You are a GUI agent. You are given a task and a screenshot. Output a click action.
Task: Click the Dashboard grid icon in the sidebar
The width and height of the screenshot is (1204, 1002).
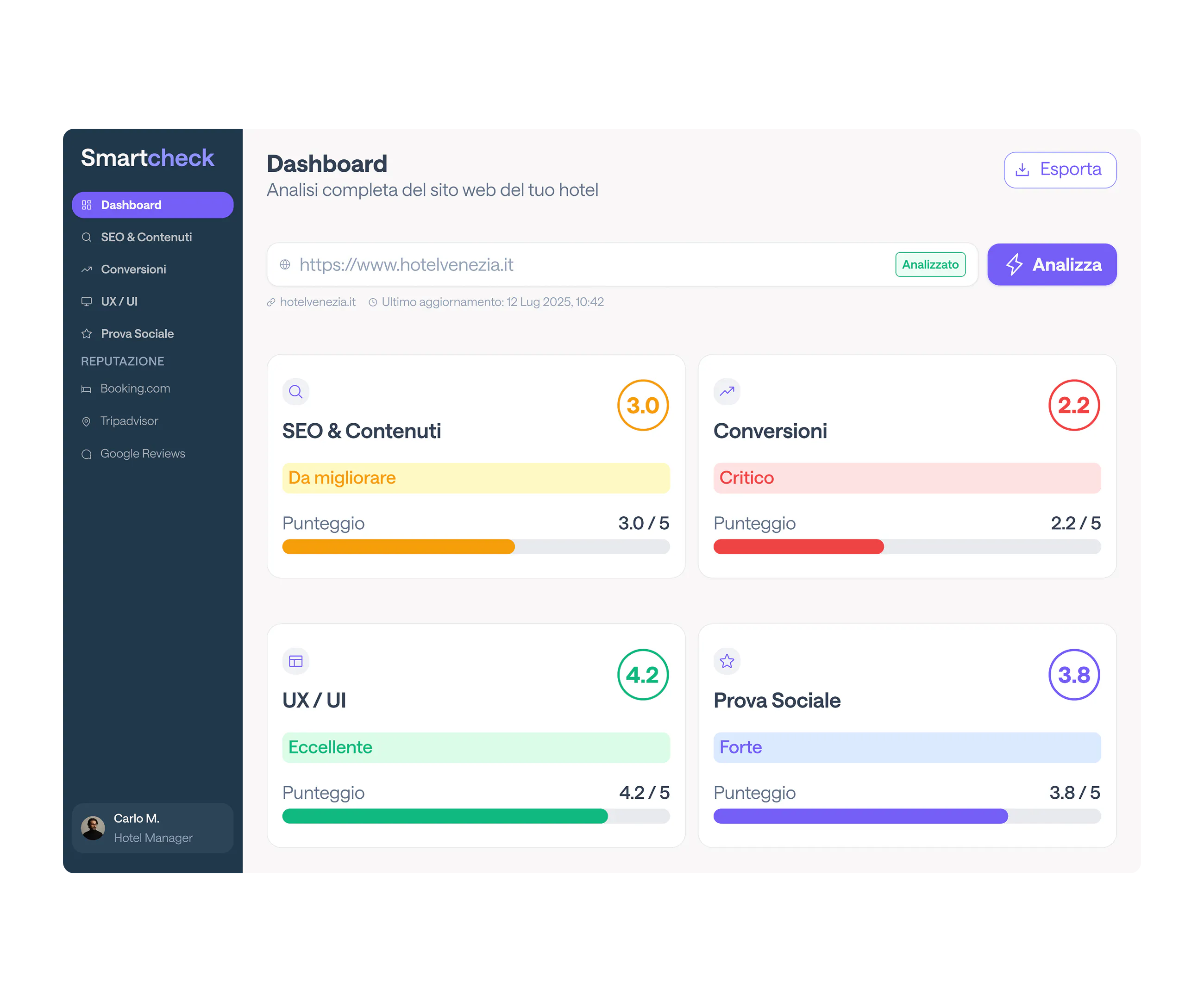click(x=87, y=205)
